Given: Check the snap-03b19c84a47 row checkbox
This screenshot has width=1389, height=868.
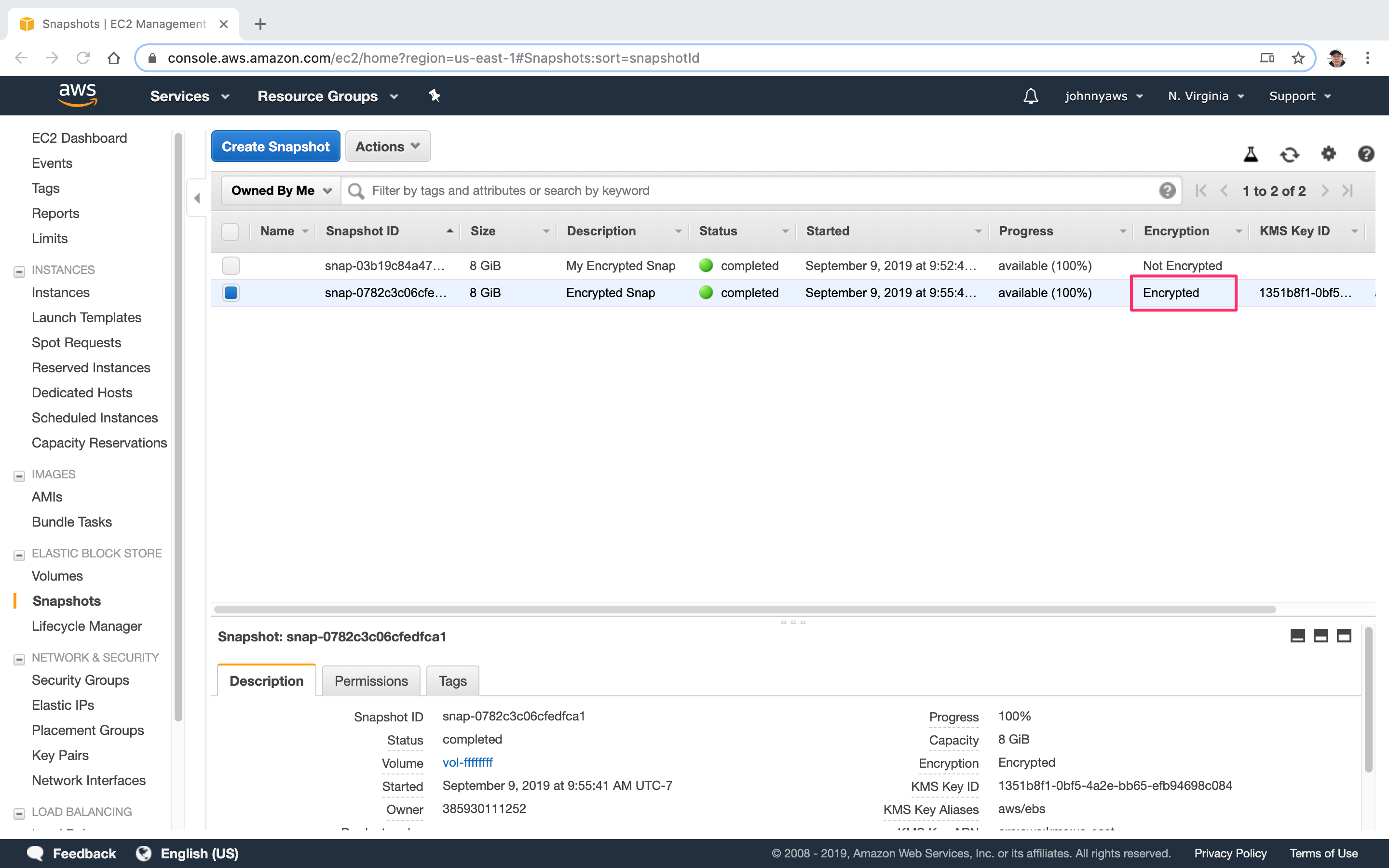Looking at the screenshot, I should [x=231, y=266].
